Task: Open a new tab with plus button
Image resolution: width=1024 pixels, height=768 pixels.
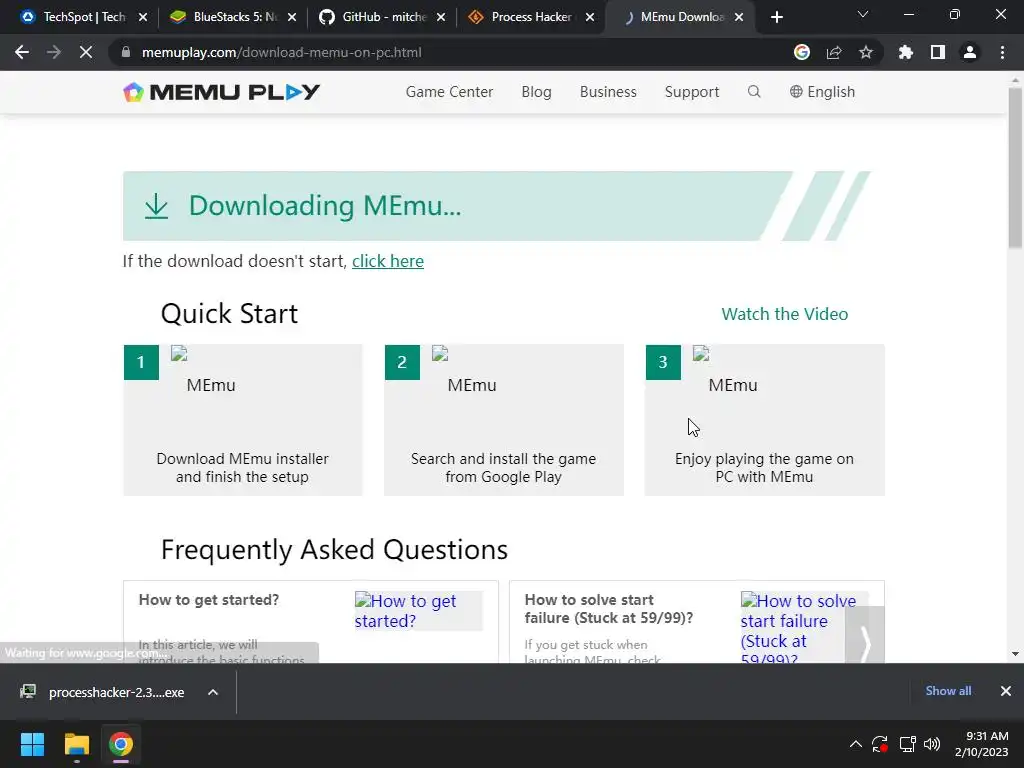Action: tap(776, 17)
